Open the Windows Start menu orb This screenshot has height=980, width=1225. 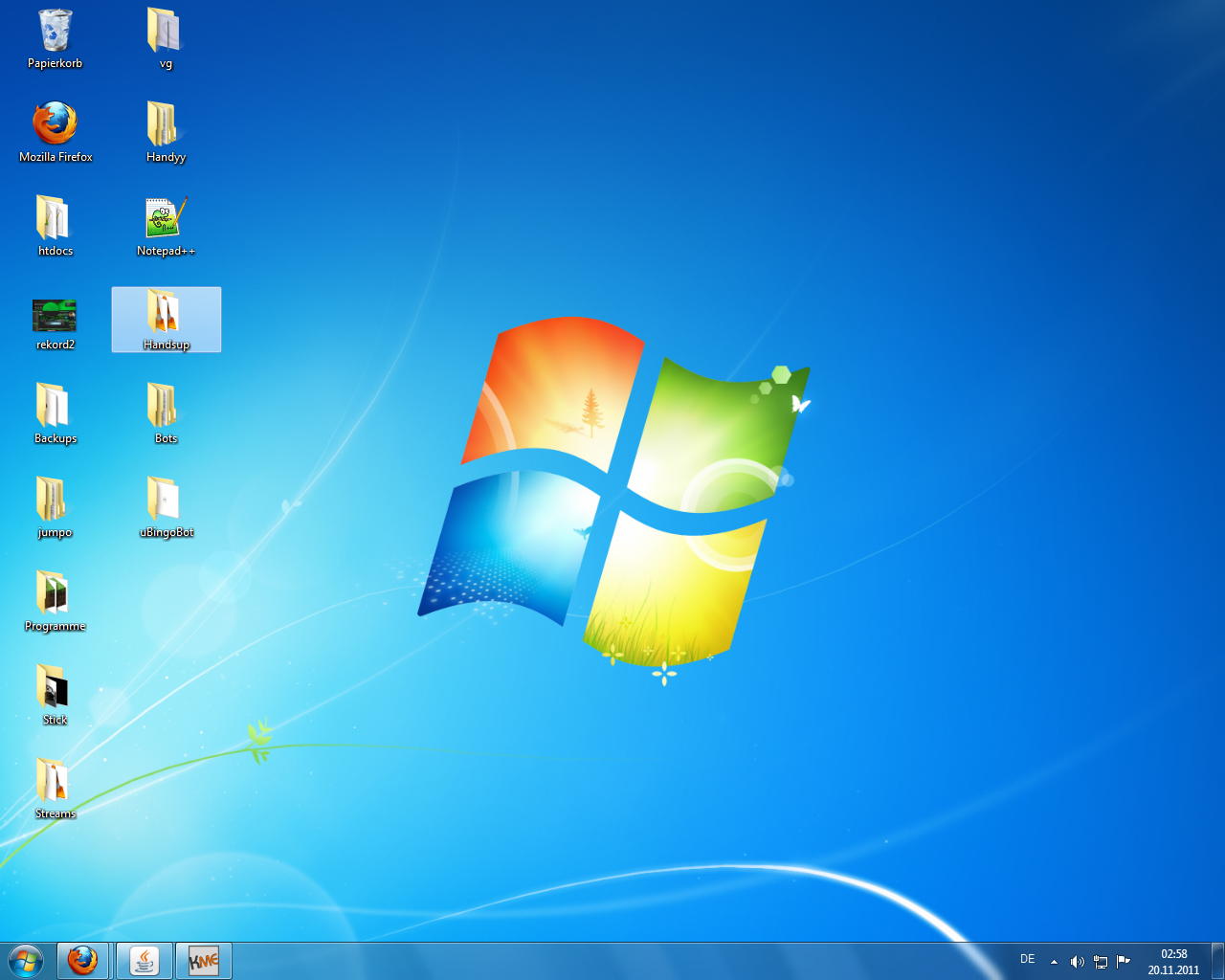point(26,960)
